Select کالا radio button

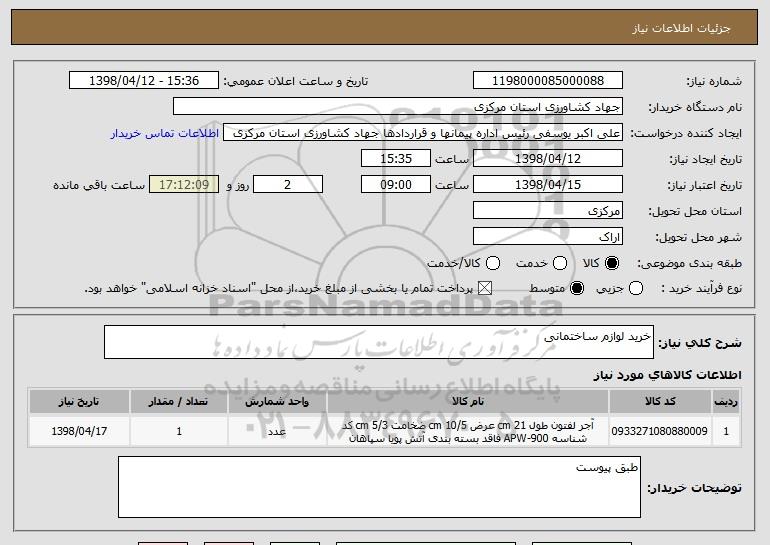[612, 263]
